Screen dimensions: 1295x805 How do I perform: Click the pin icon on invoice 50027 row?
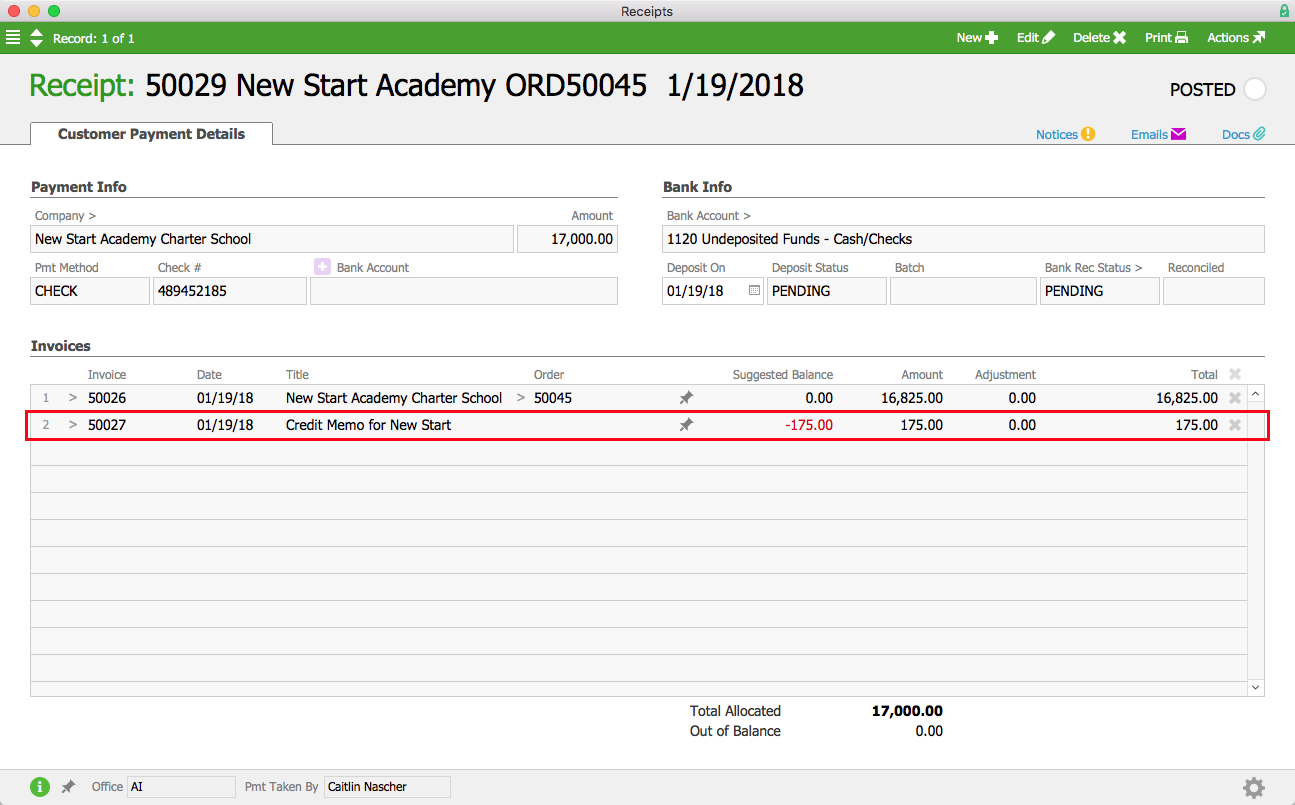click(x=686, y=425)
